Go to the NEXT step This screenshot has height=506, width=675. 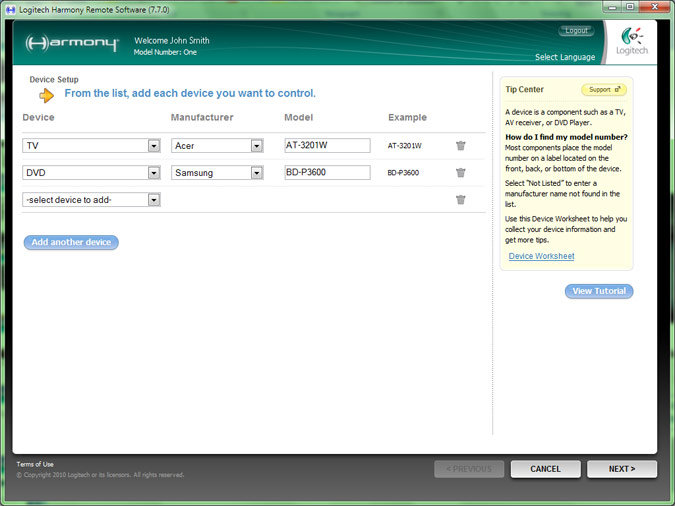pyautogui.click(x=621, y=468)
